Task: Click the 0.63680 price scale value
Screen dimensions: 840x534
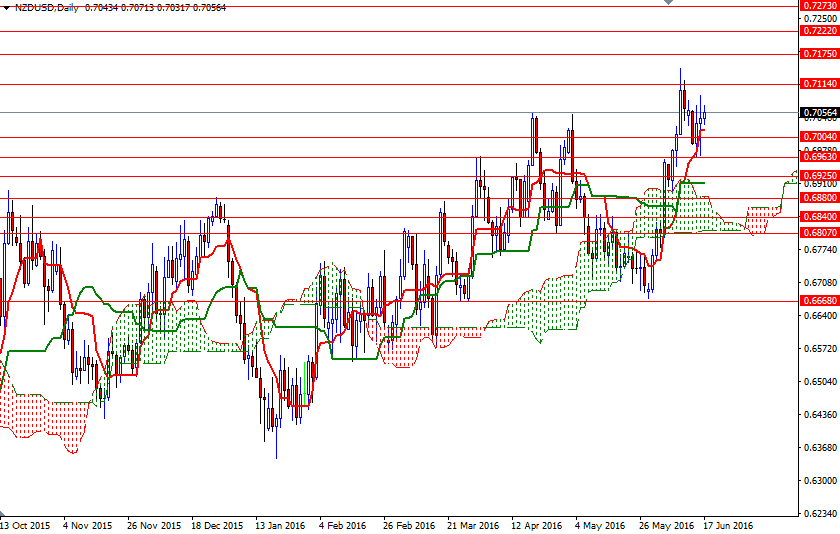Action: 821,448
